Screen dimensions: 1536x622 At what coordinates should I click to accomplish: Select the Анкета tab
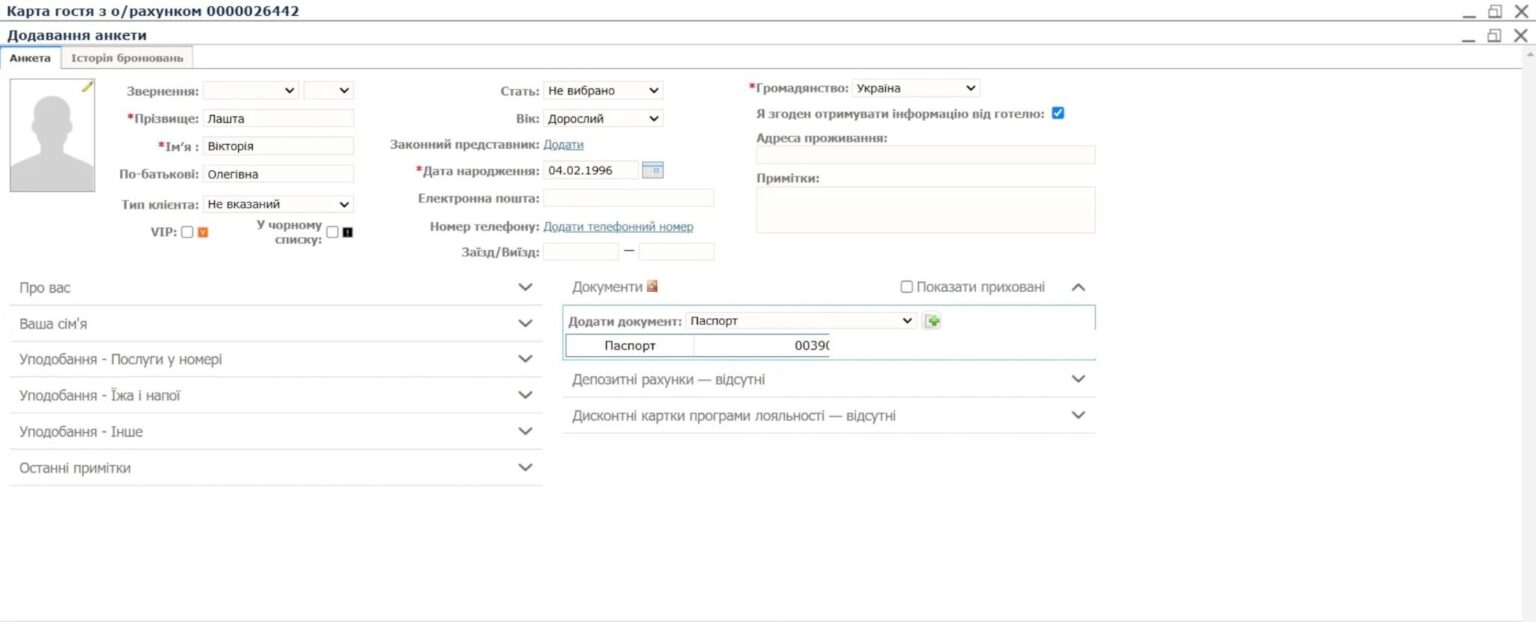click(31, 58)
